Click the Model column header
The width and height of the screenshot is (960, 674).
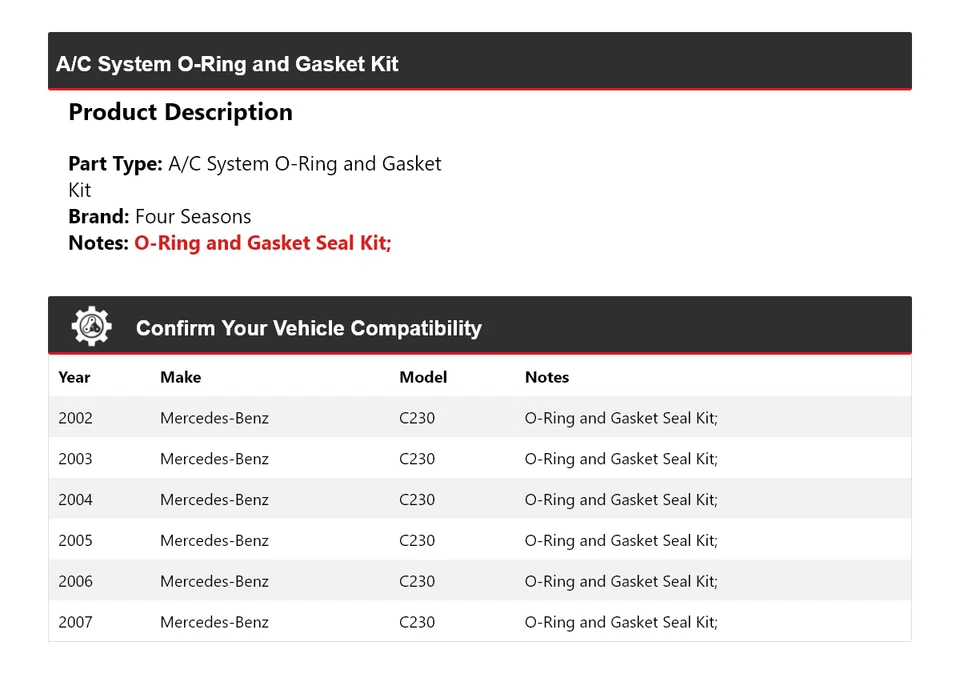[x=423, y=377]
